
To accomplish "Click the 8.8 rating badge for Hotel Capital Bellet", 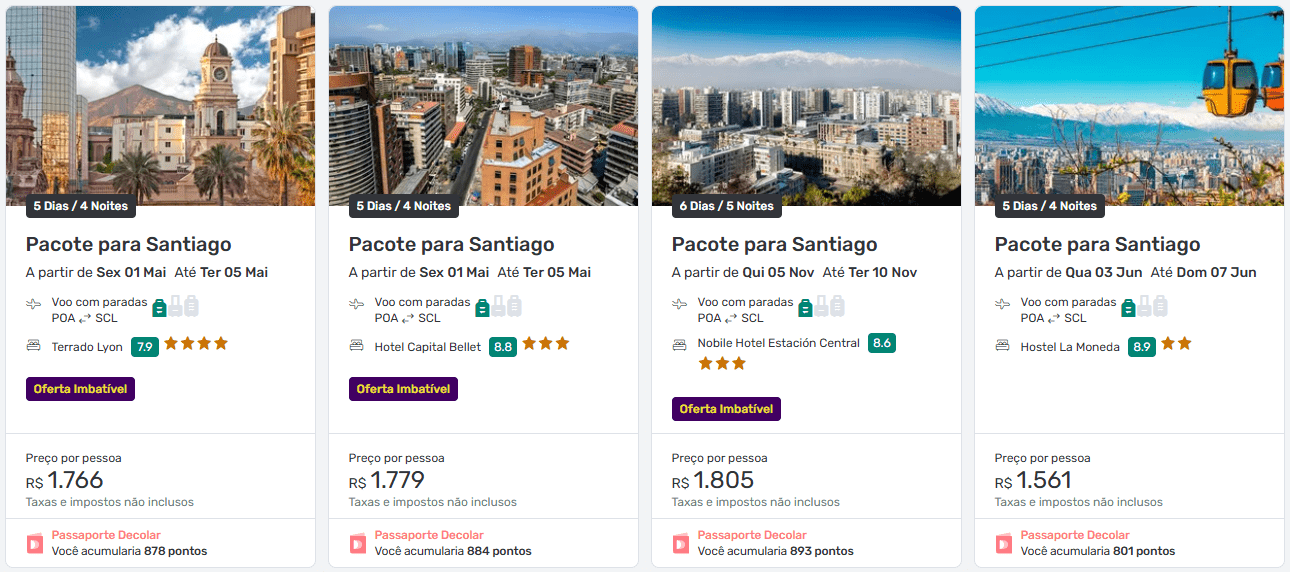I will pos(503,347).
